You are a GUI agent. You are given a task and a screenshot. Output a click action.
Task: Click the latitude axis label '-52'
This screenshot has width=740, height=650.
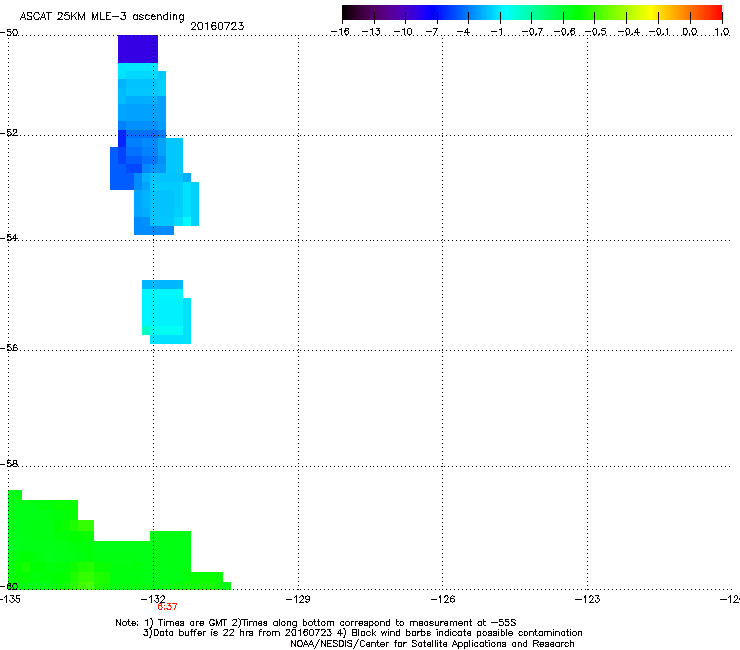pos(9,133)
